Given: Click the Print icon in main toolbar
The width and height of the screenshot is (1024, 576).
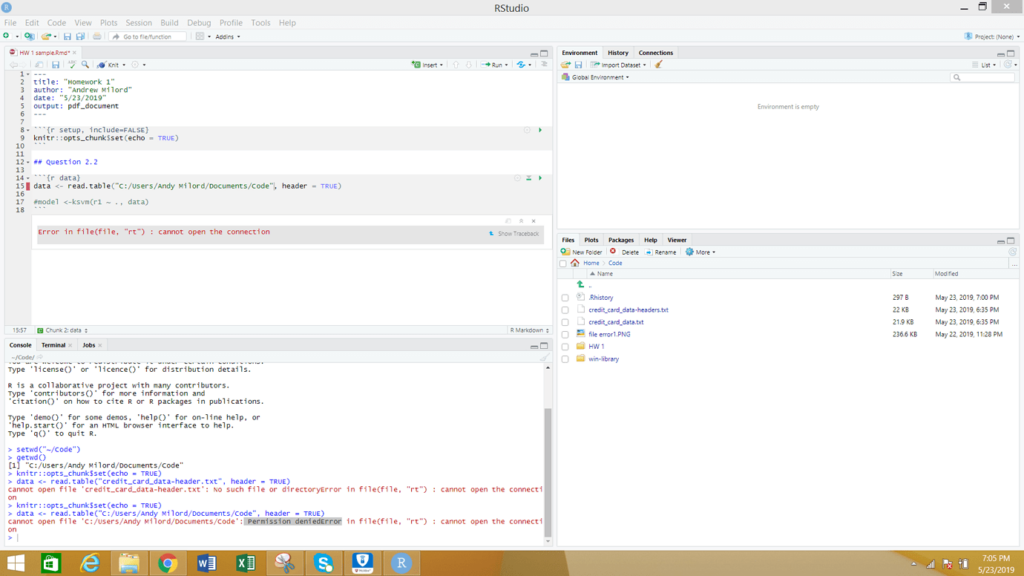Looking at the screenshot, I should tap(97, 37).
